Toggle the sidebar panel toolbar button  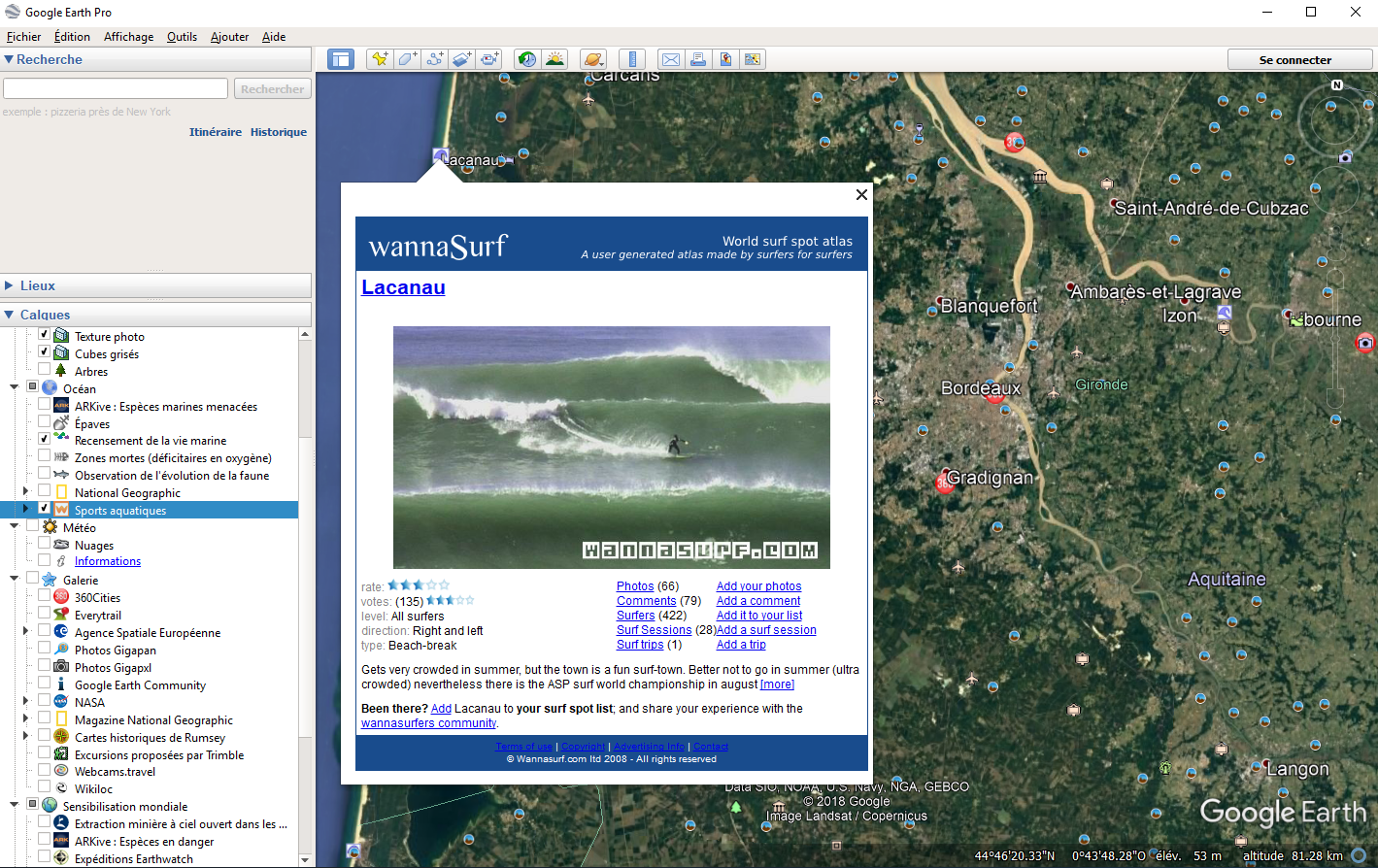[x=341, y=59]
